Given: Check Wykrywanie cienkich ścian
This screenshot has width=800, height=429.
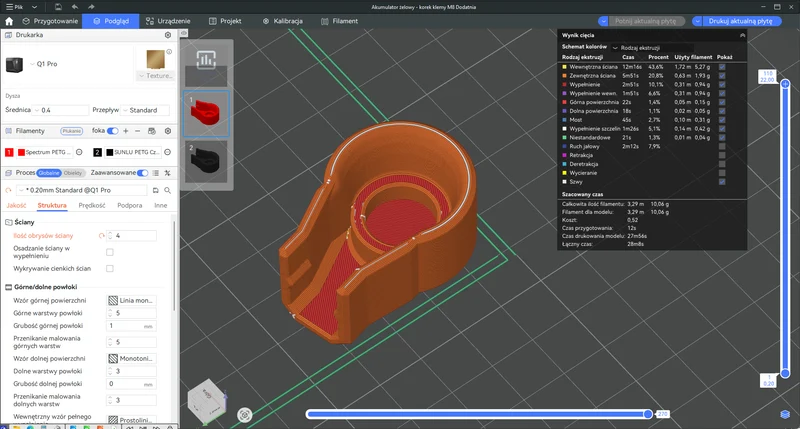Looking at the screenshot, I should (x=110, y=268).
